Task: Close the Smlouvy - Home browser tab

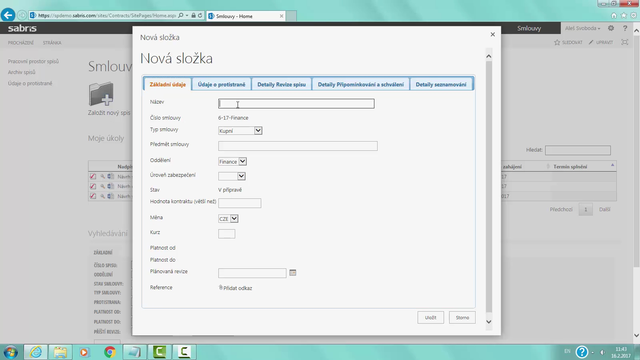Action: click(281, 16)
